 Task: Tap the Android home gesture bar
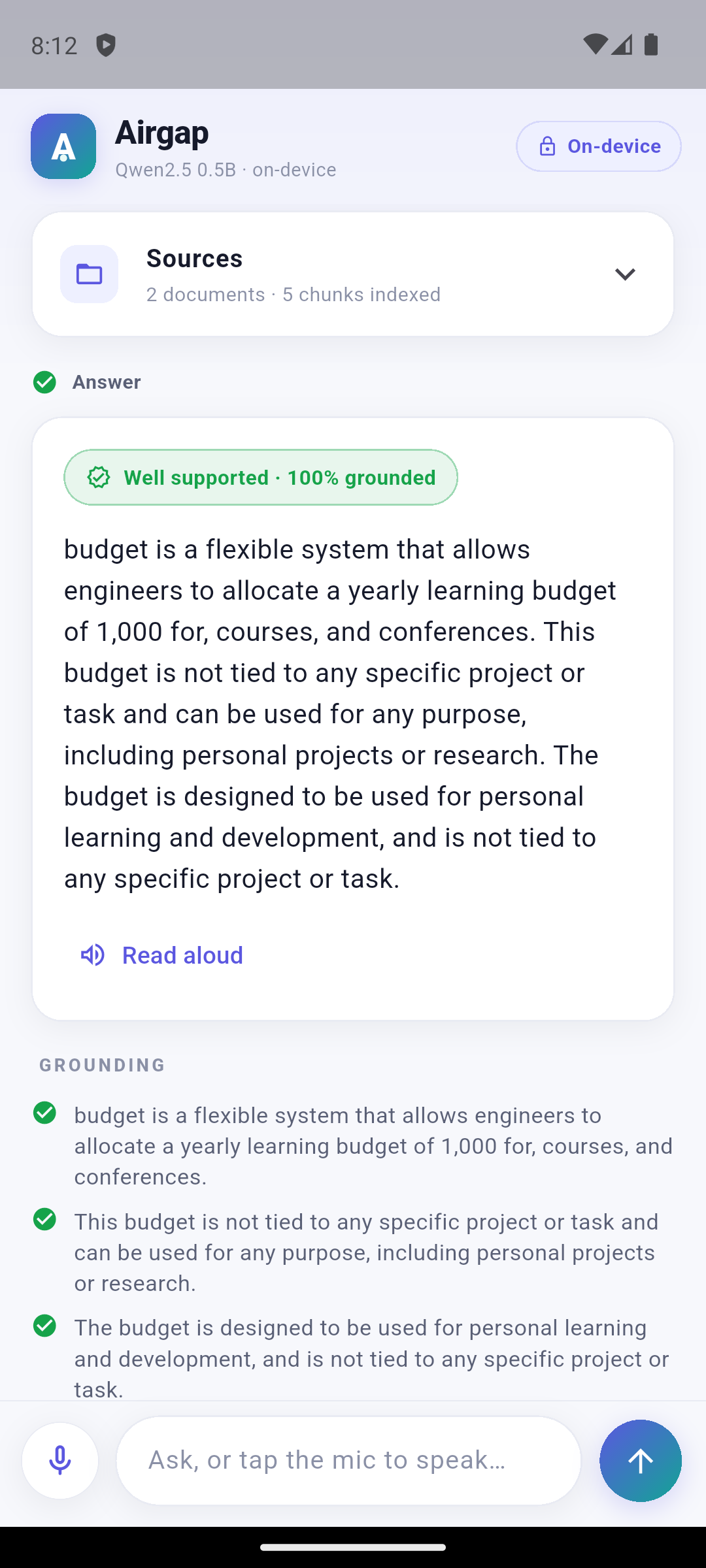[353, 1547]
